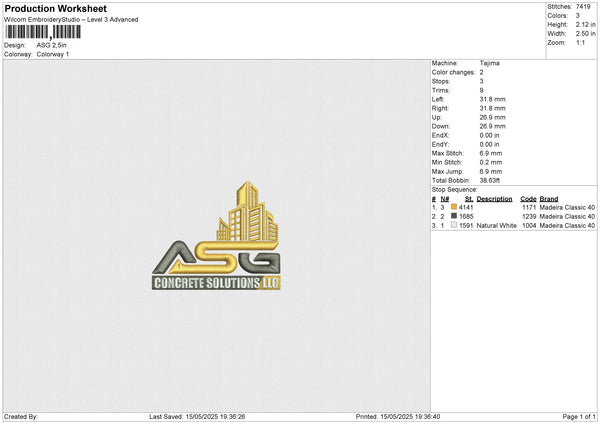Click the 'Created By:' footer label
600x424 pixels.
[21, 416]
